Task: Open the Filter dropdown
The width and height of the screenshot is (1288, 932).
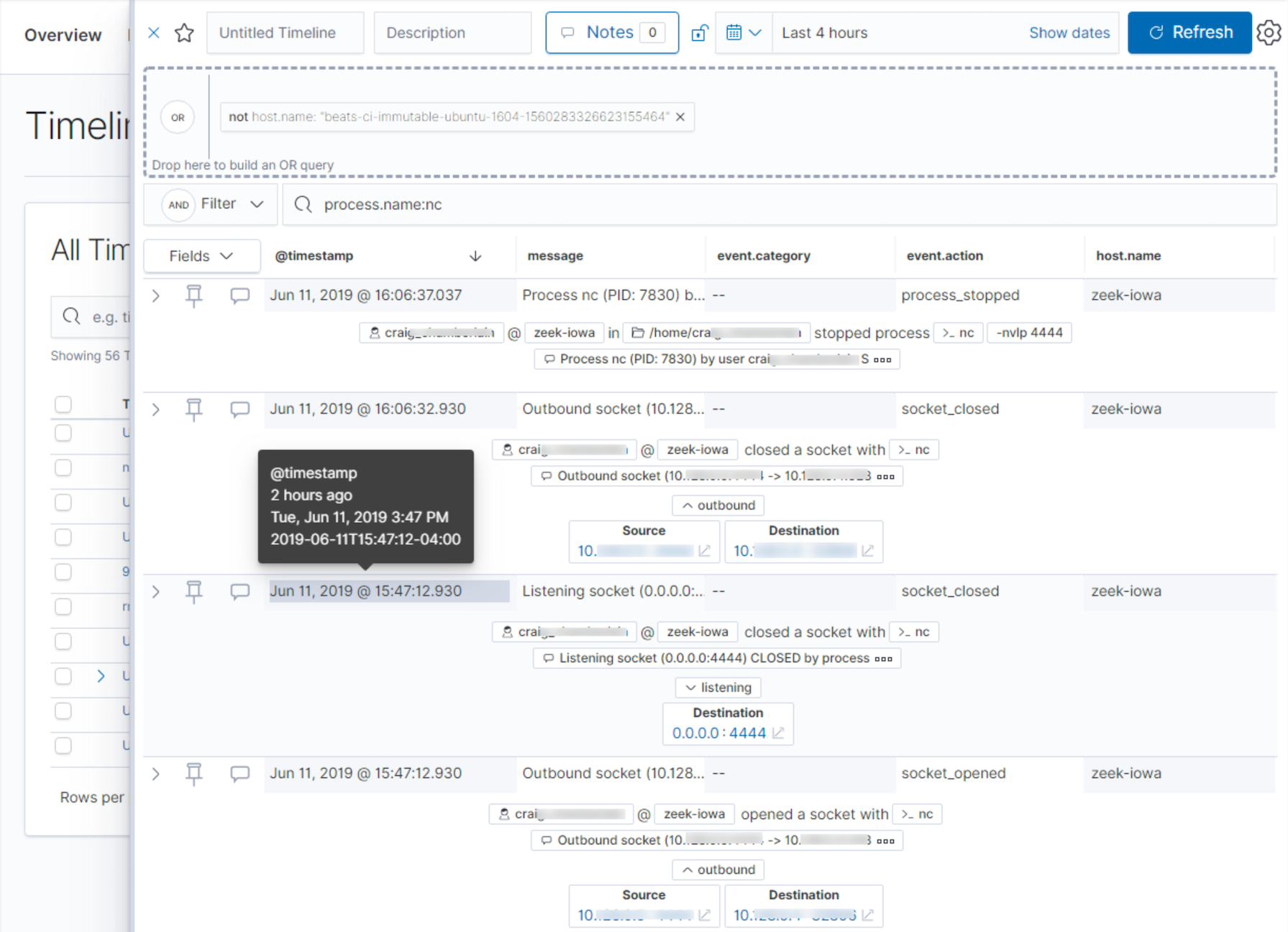Action: [x=232, y=204]
